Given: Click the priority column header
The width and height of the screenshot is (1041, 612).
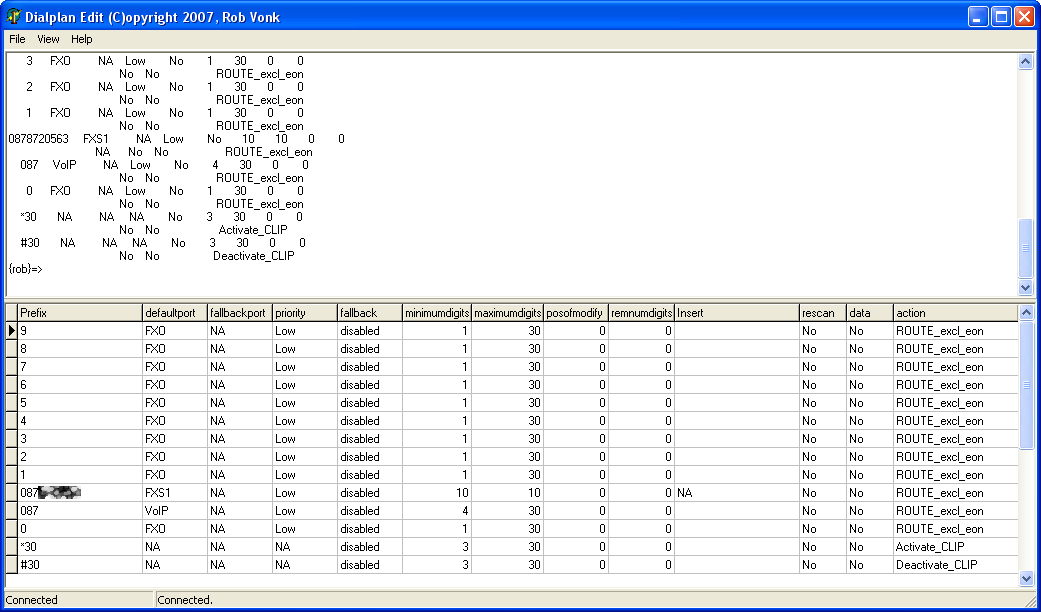Looking at the screenshot, I should (305, 313).
